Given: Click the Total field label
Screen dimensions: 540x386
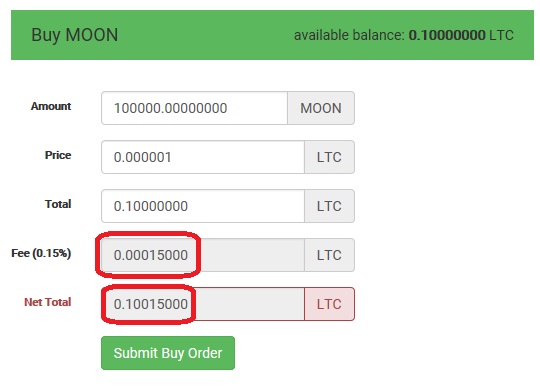Looking at the screenshot, I should coord(58,204).
